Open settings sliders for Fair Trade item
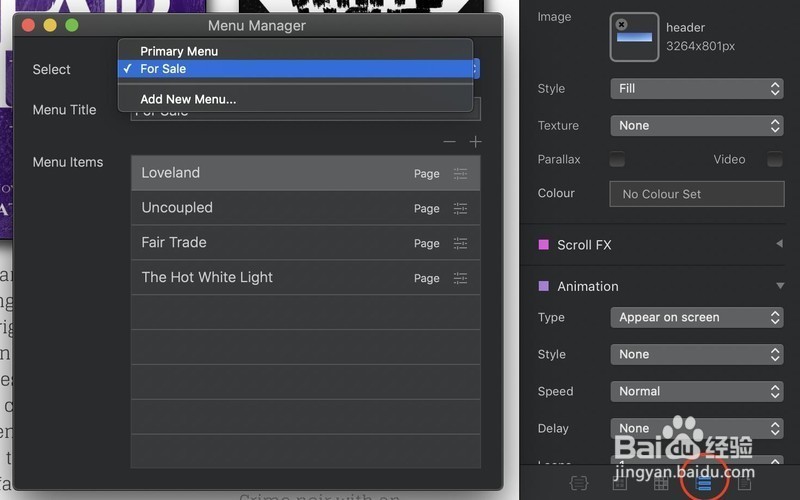Viewport: 800px width, 500px height. [460, 243]
